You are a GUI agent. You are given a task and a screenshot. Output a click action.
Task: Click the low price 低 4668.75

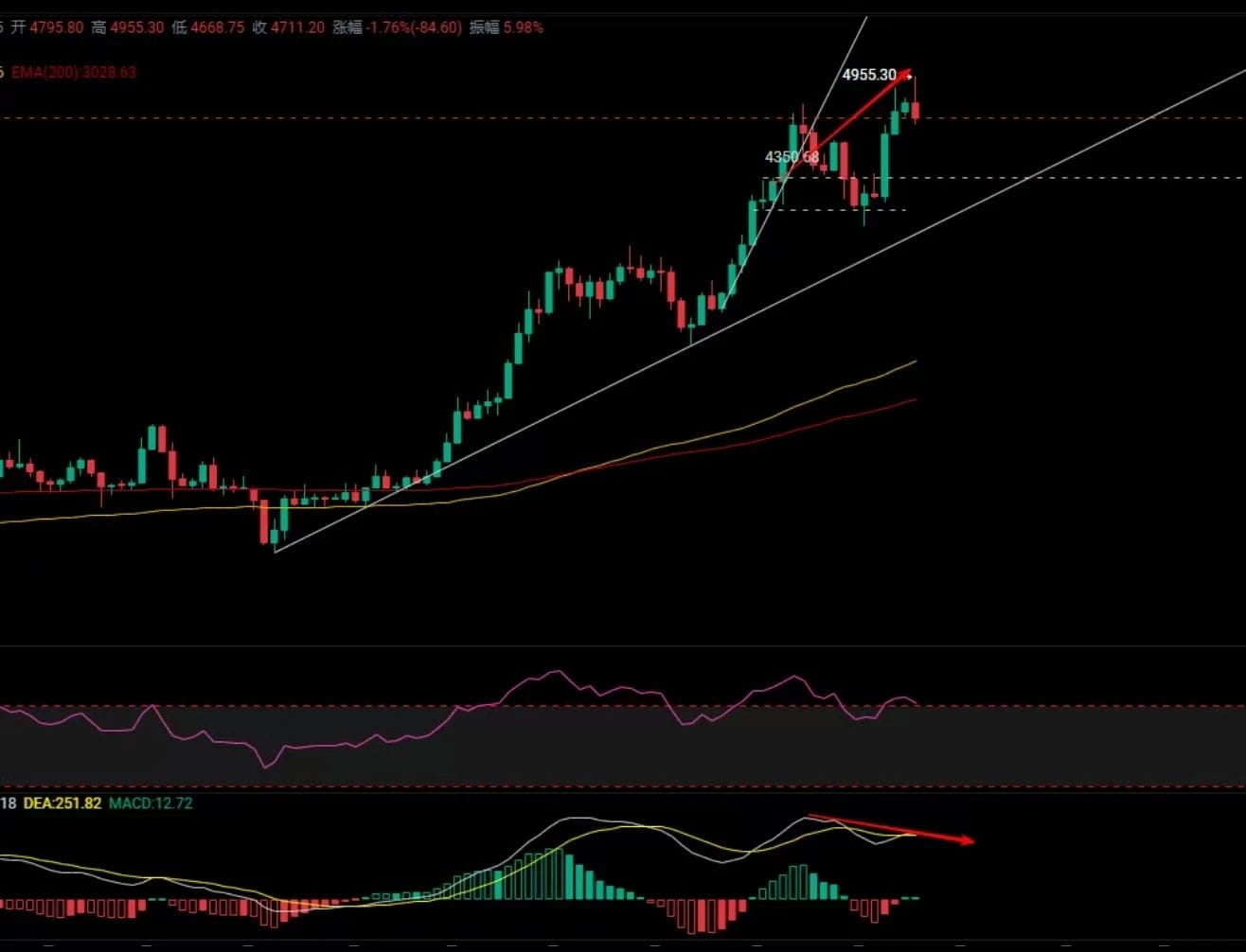(x=208, y=27)
